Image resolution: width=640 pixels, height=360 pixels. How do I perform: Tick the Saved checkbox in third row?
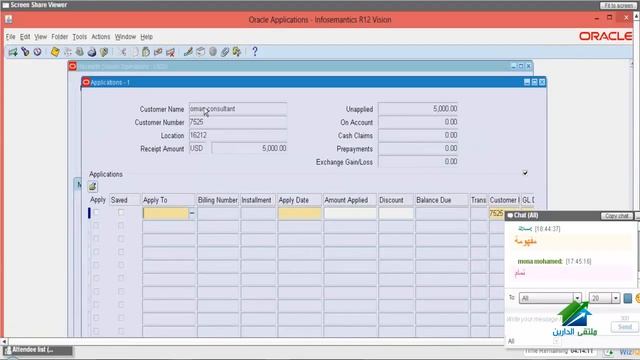[x=121, y=239]
